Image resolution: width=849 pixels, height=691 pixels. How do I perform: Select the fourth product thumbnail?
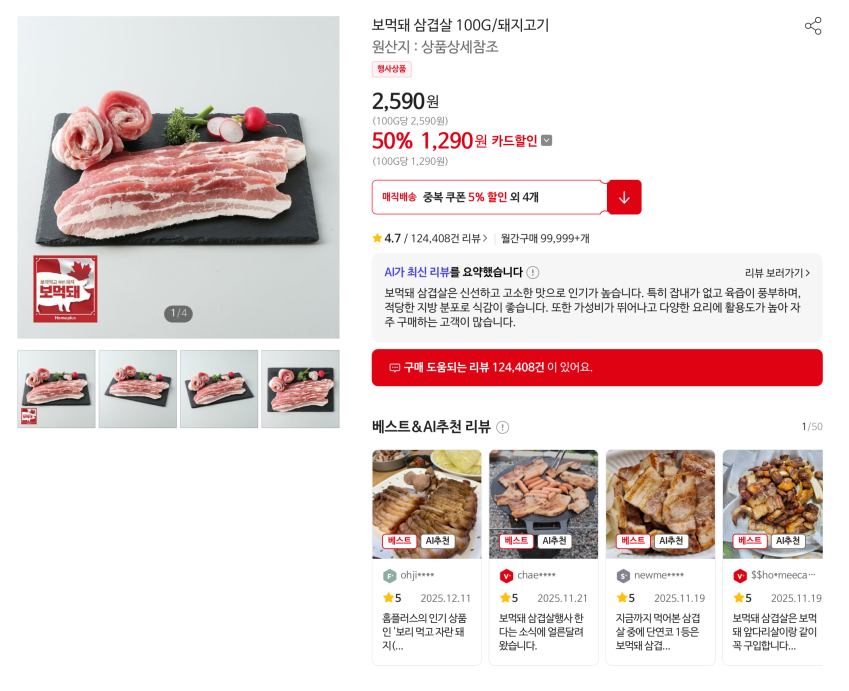coord(301,389)
